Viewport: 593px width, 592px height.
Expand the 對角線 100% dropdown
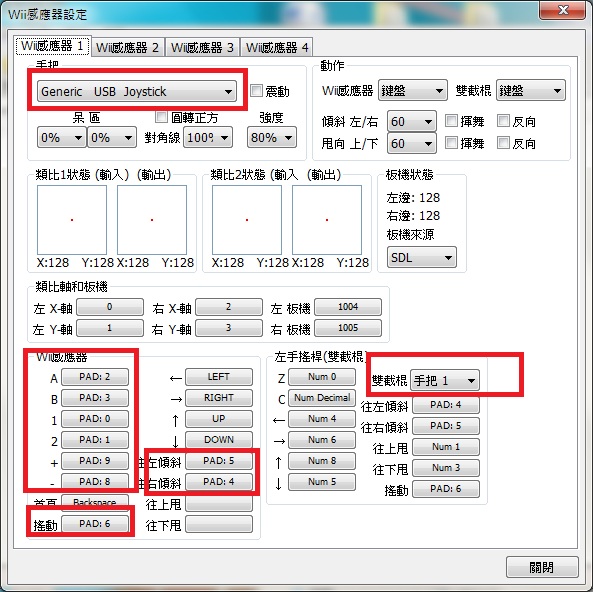pyautogui.click(x=208, y=137)
